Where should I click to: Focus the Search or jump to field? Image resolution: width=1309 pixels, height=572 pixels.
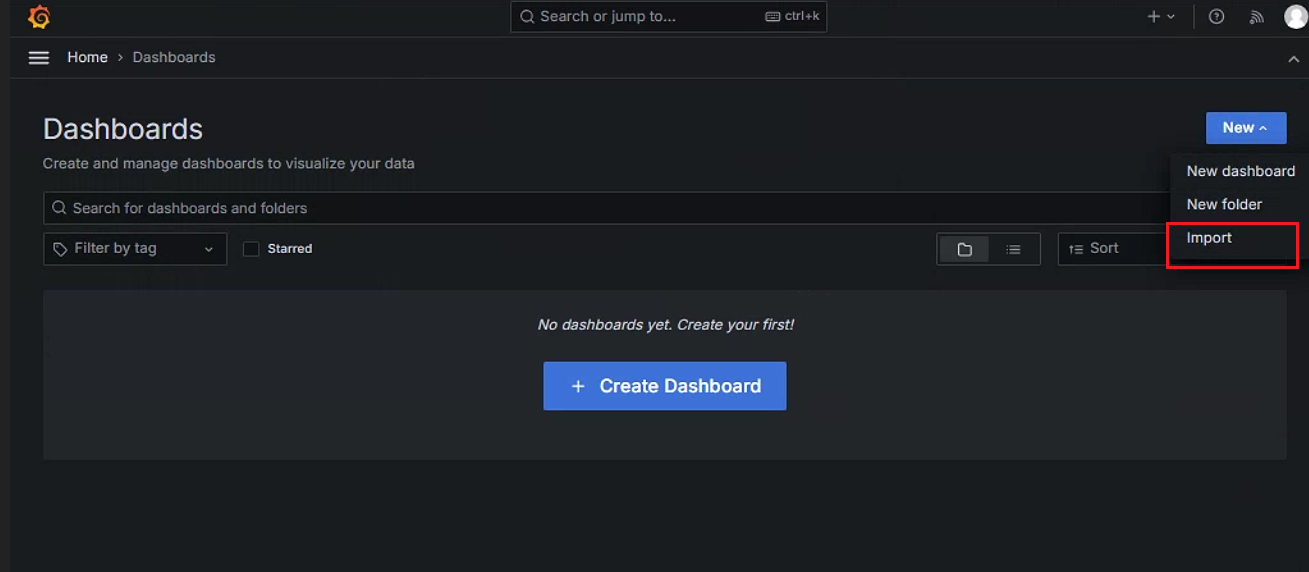[669, 17]
